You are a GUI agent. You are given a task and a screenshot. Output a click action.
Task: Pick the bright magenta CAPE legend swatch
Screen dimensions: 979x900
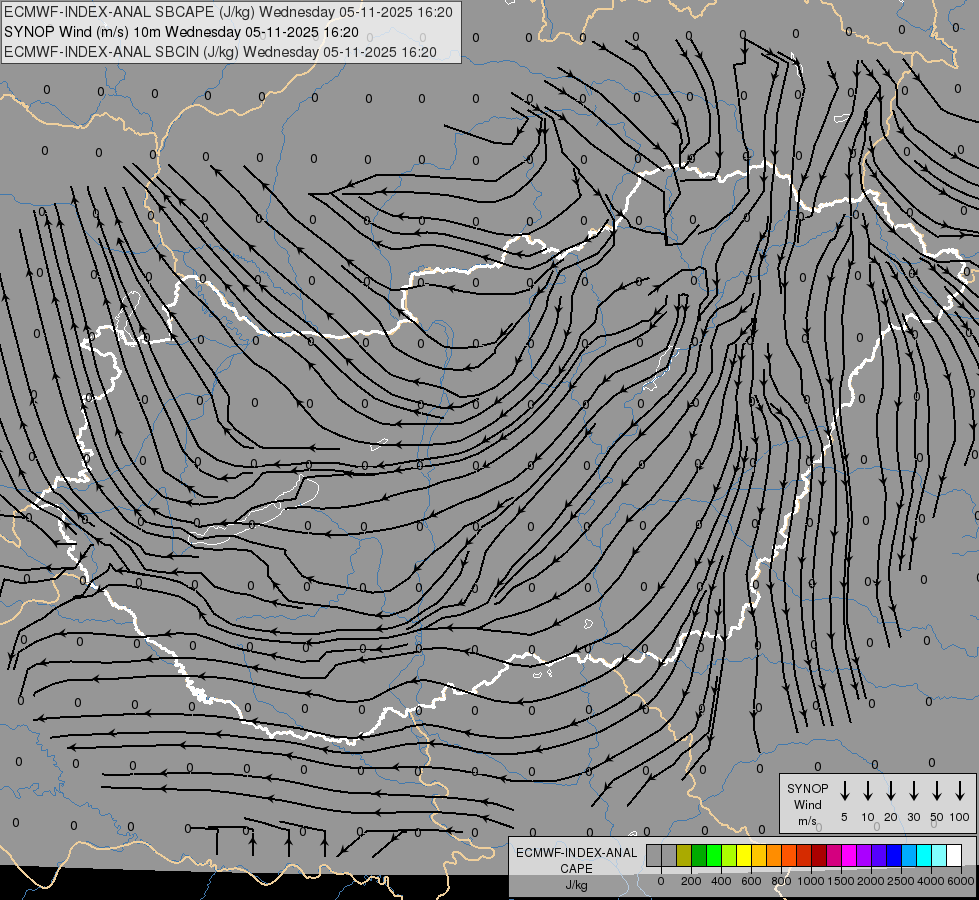point(849,855)
